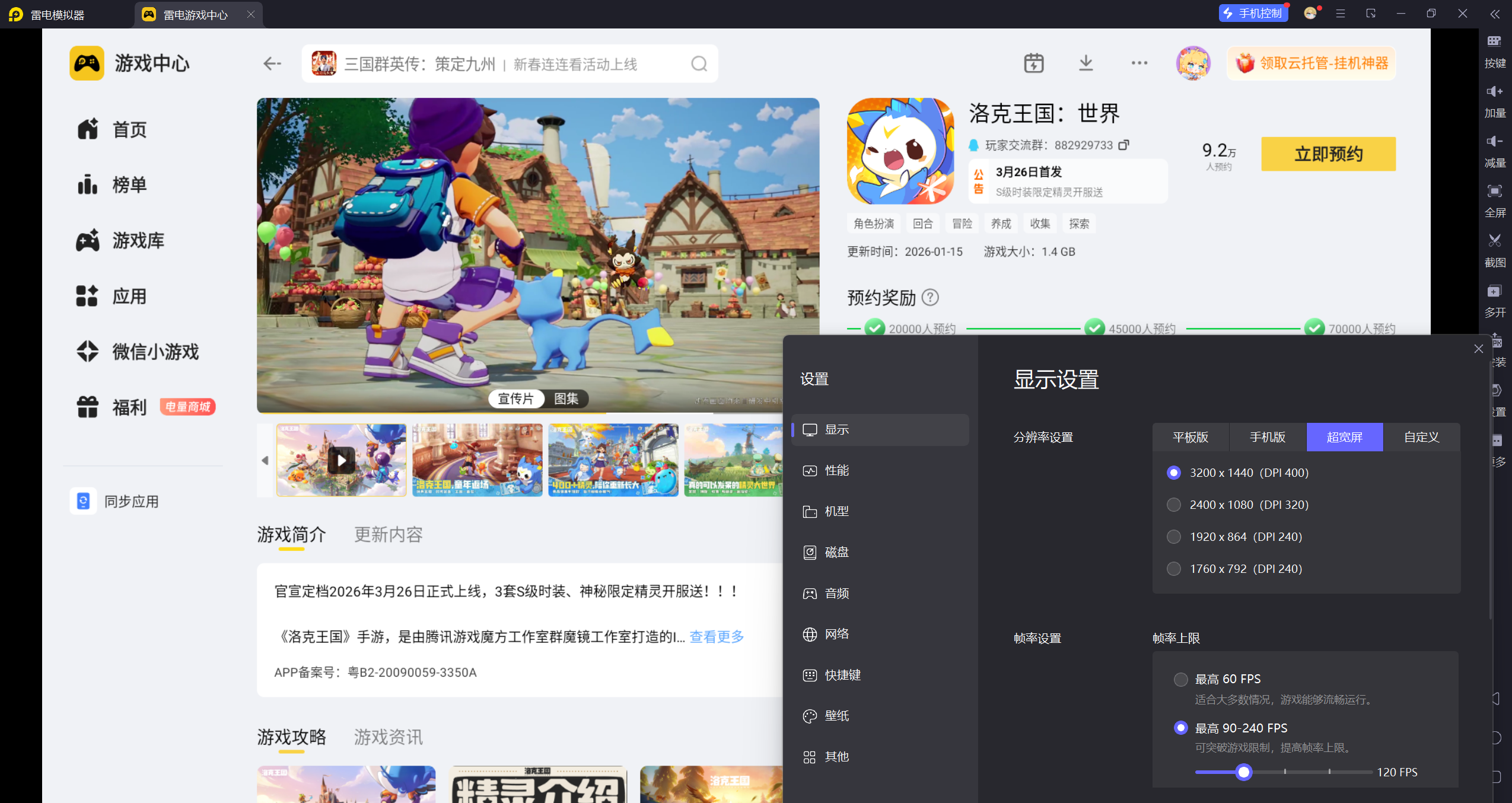Open 性能 settings category
This screenshot has width=1512, height=803.
pos(836,470)
